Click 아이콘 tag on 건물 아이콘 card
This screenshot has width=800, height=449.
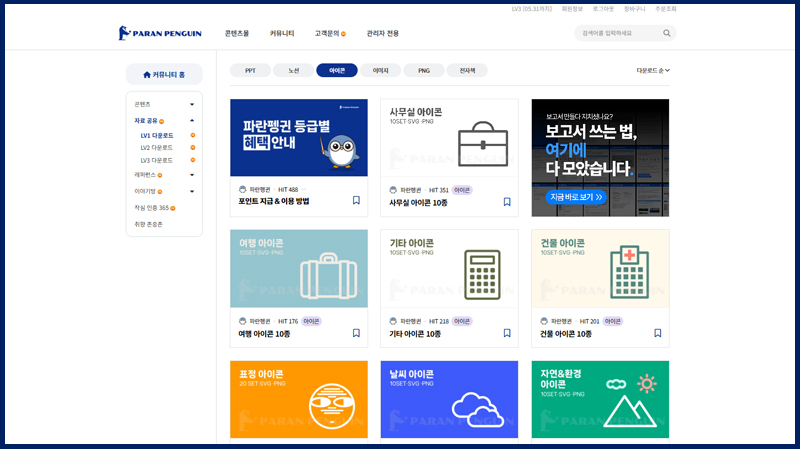coord(612,321)
